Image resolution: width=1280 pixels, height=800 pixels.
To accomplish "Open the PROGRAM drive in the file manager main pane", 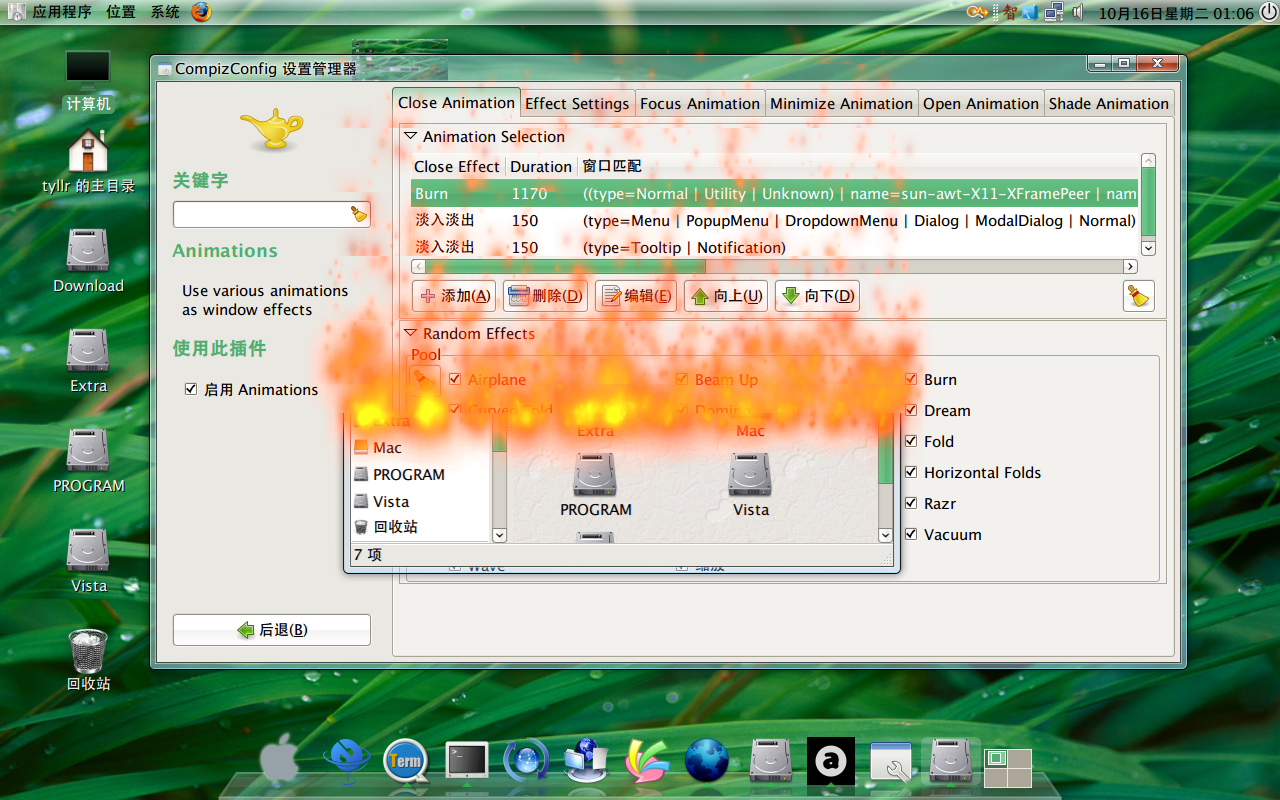I will tap(595, 485).
